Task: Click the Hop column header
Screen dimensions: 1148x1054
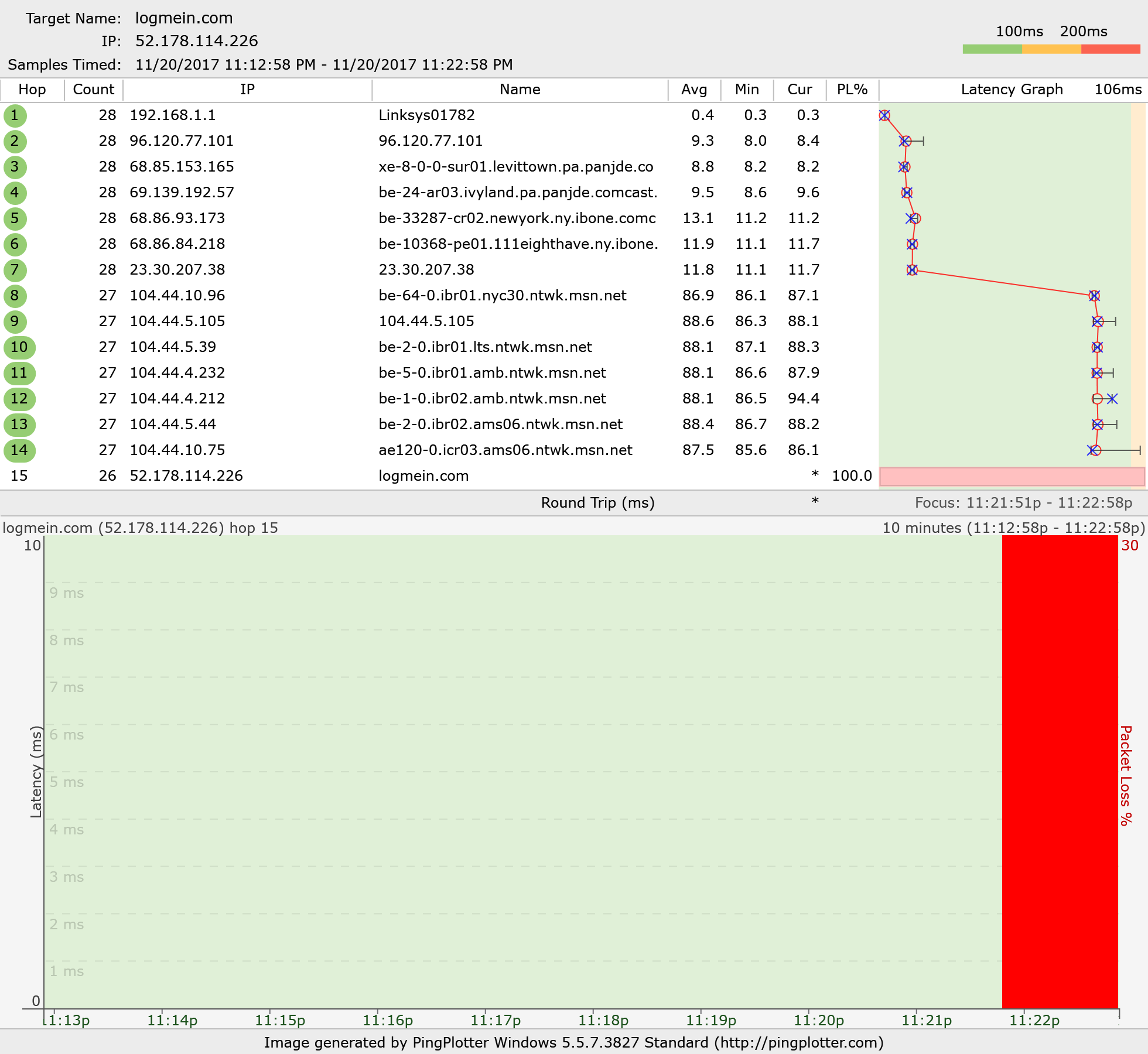Action: pos(32,90)
